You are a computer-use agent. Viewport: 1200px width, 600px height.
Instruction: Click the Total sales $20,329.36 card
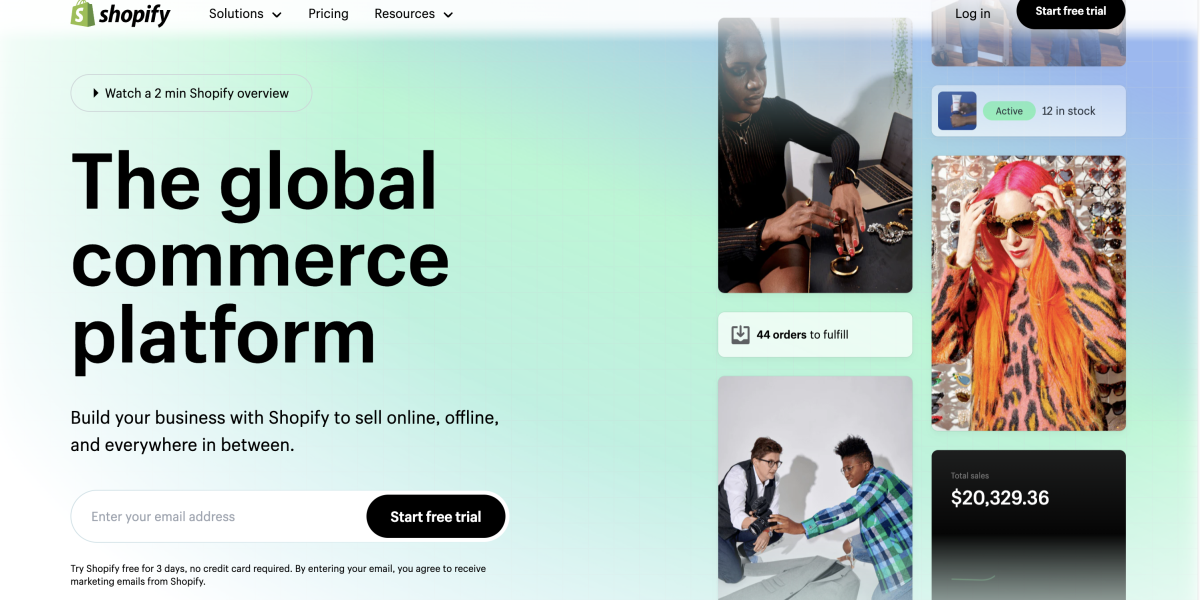[x=1028, y=525]
